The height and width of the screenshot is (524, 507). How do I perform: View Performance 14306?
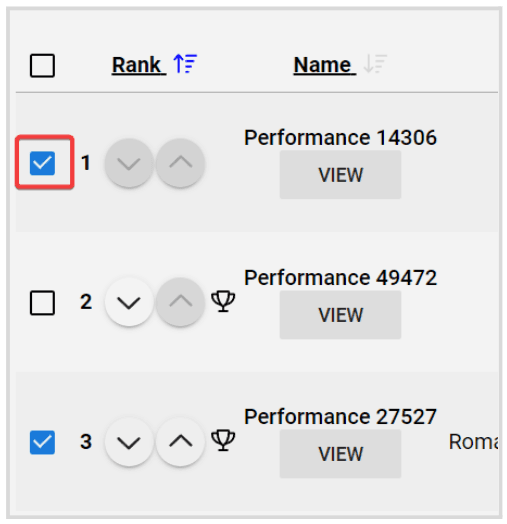tap(340, 174)
